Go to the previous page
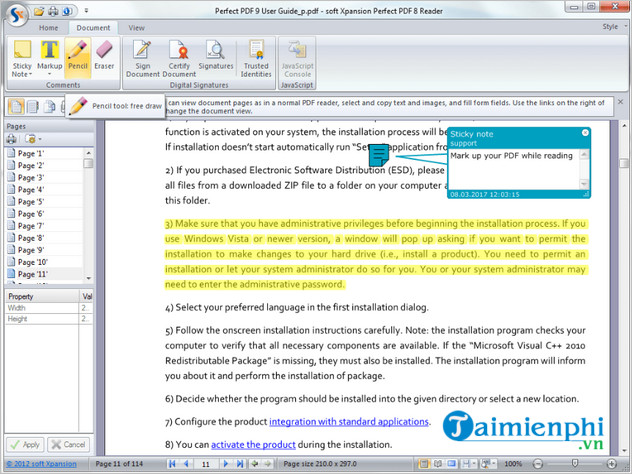Viewport: 632px width, 474px height. pyautogui.click(x=186, y=464)
